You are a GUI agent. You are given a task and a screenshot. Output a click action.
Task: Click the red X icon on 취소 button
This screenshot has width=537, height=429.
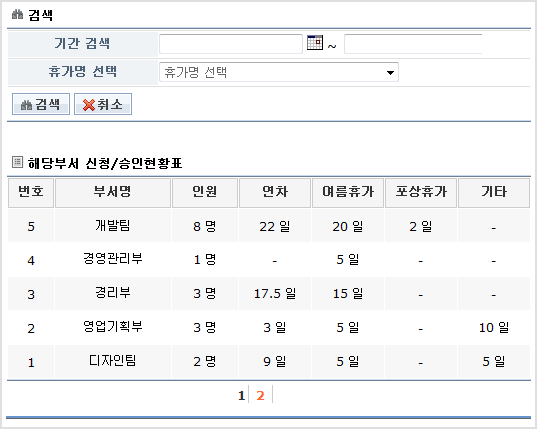(x=89, y=105)
